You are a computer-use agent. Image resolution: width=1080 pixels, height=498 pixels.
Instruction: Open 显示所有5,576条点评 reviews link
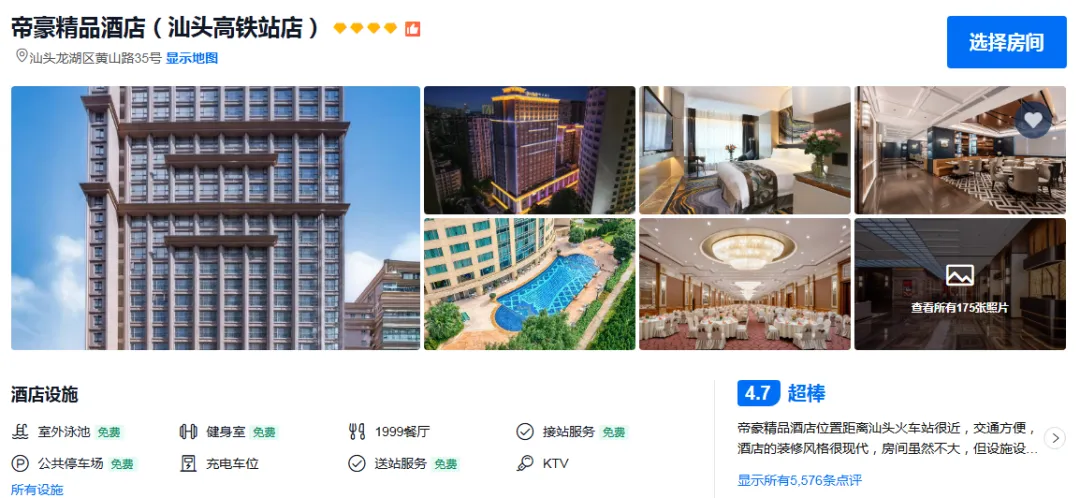pos(799,480)
